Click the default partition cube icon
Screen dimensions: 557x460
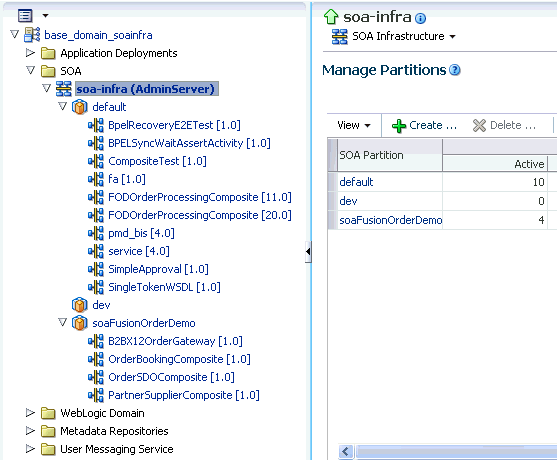click(x=80, y=107)
